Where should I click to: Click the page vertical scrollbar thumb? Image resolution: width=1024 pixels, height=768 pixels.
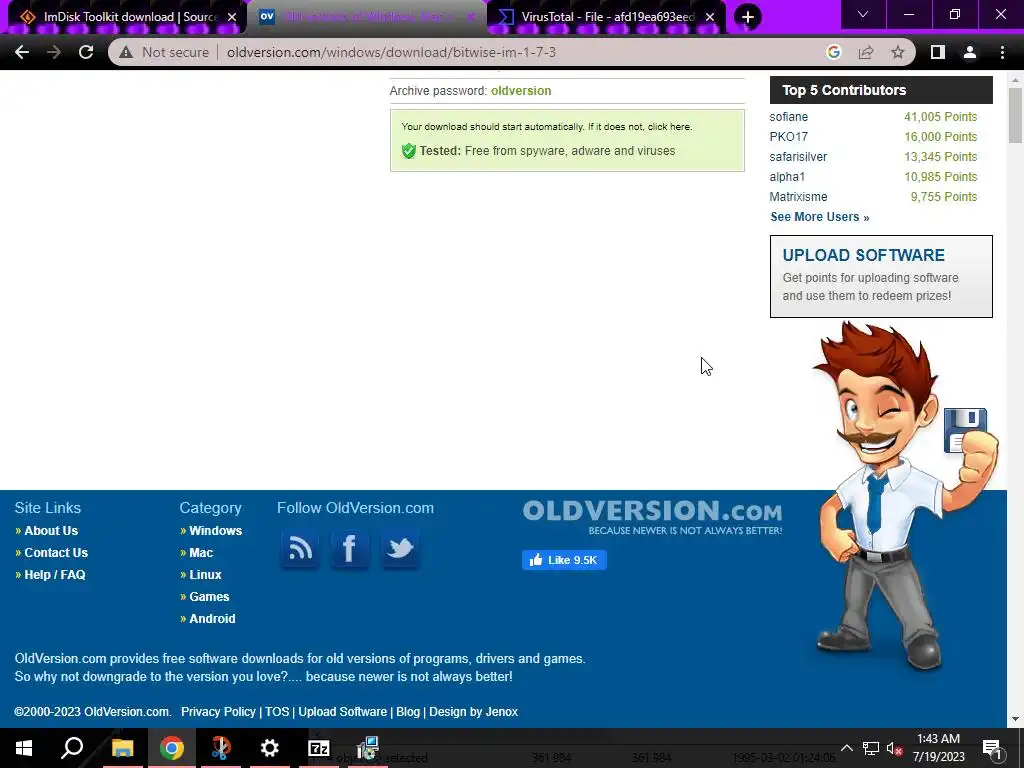point(1016,115)
